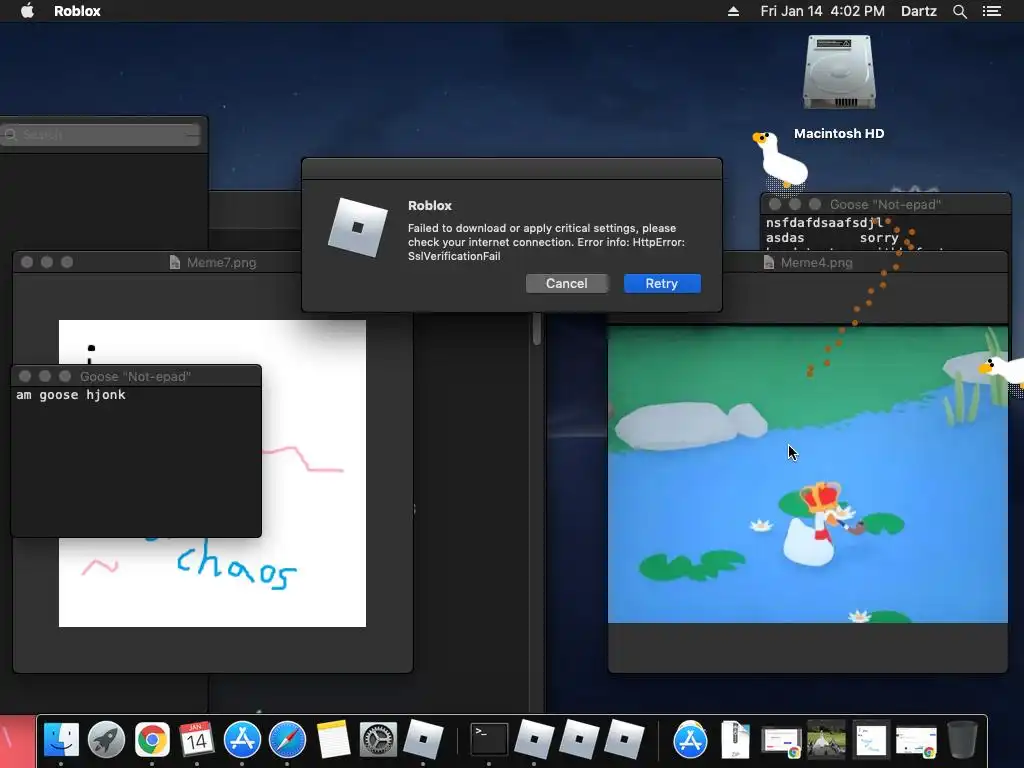This screenshot has width=1024, height=768.
Task: Click the Meme7.png document icon in title bar
Action: coord(174,263)
